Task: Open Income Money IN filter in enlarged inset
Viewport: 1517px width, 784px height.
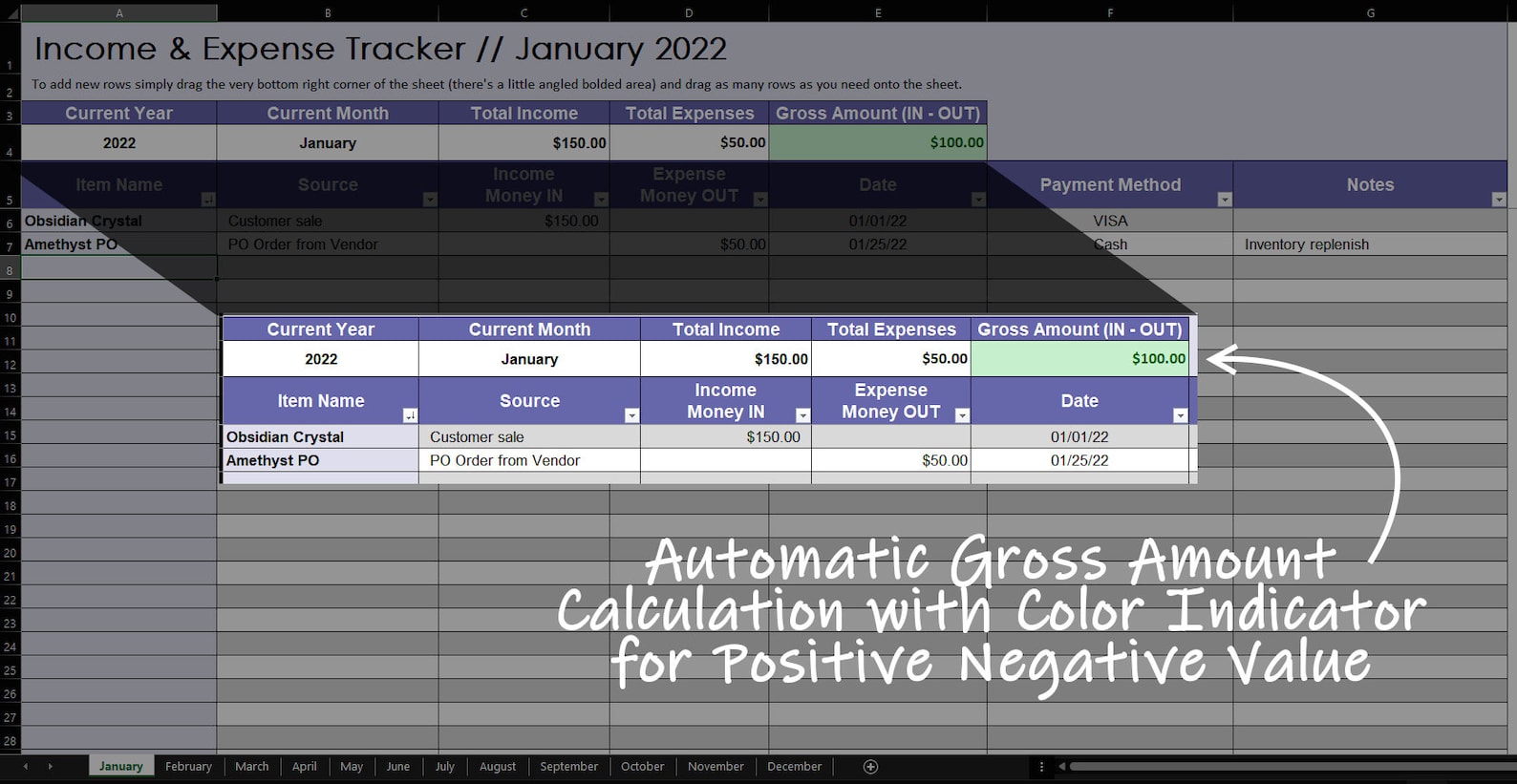Action: tap(802, 415)
